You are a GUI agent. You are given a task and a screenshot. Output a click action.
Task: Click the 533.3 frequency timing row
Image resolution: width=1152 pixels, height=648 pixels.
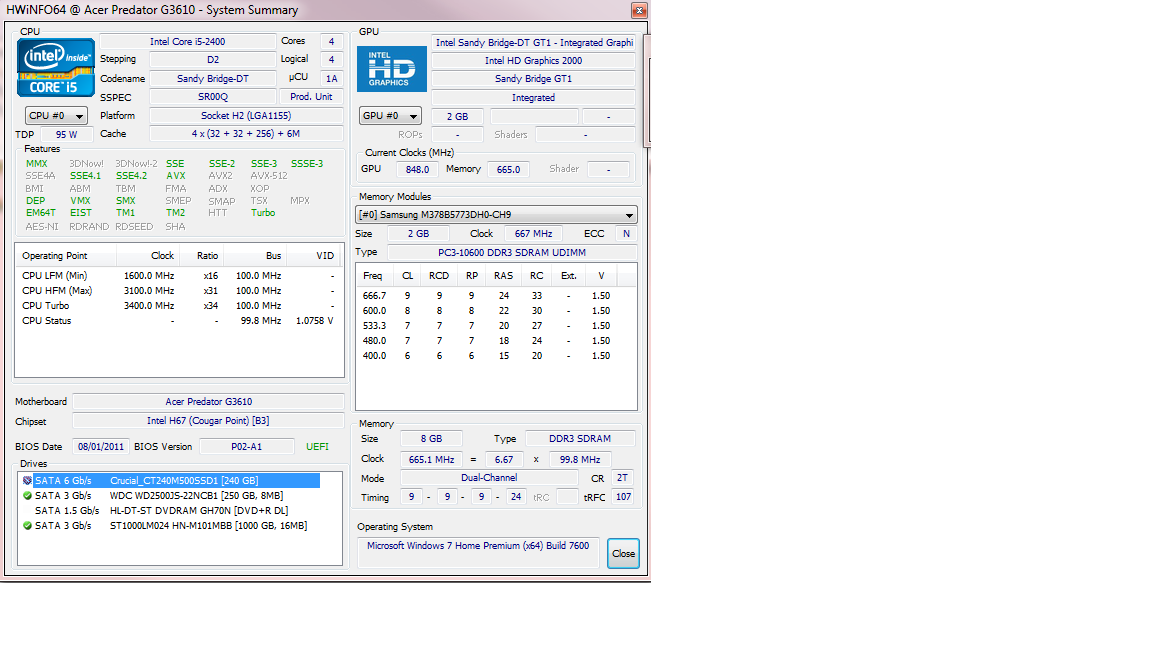tap(496, 325)
